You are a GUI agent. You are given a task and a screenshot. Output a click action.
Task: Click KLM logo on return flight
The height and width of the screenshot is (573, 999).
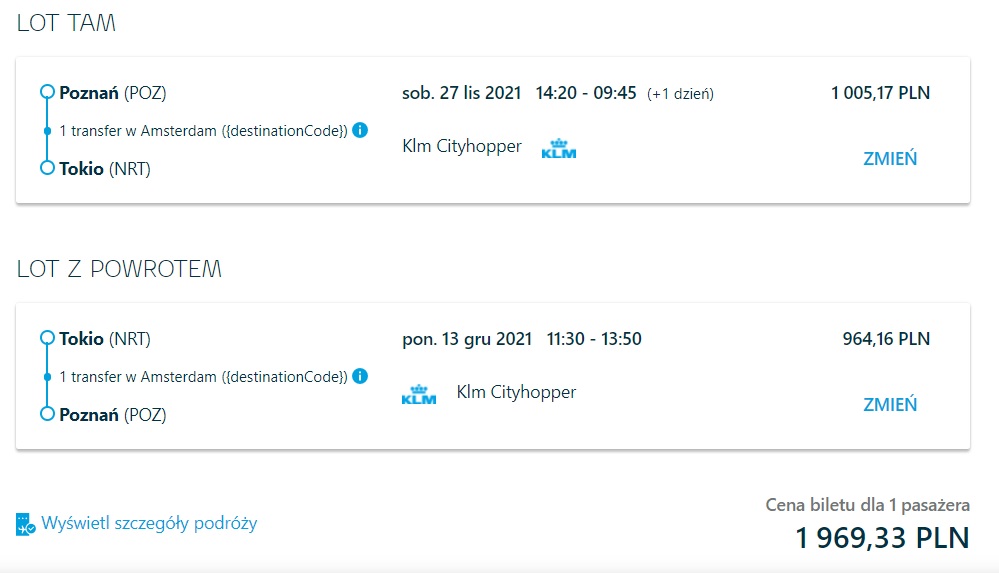click(419, 395)
